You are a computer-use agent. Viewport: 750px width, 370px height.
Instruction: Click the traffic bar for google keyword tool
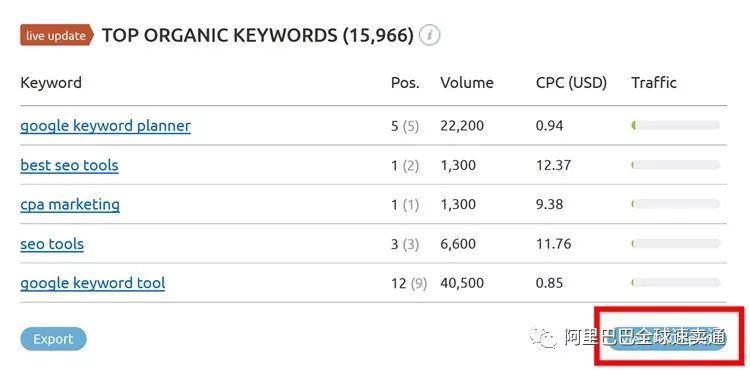pos(676,283)
